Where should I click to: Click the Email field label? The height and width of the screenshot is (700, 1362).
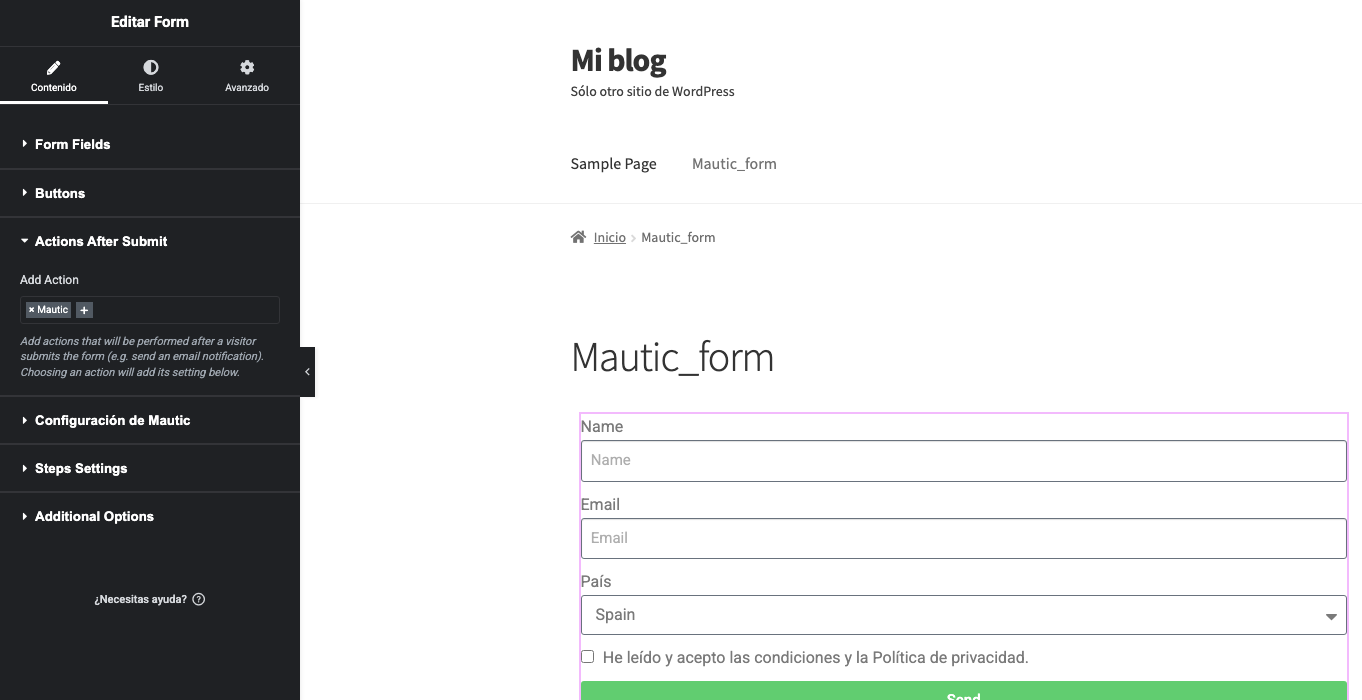[x=600, y=504]
